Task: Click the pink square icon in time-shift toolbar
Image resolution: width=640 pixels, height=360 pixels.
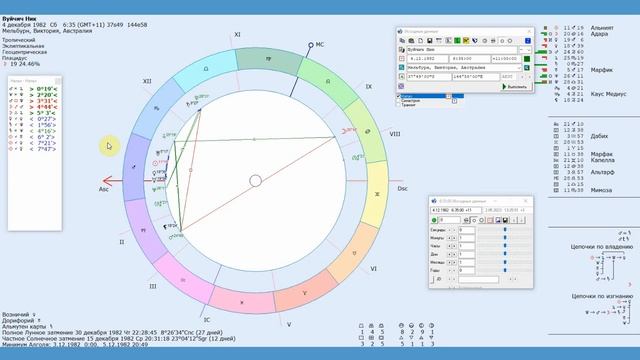Action: coord(490,220)
